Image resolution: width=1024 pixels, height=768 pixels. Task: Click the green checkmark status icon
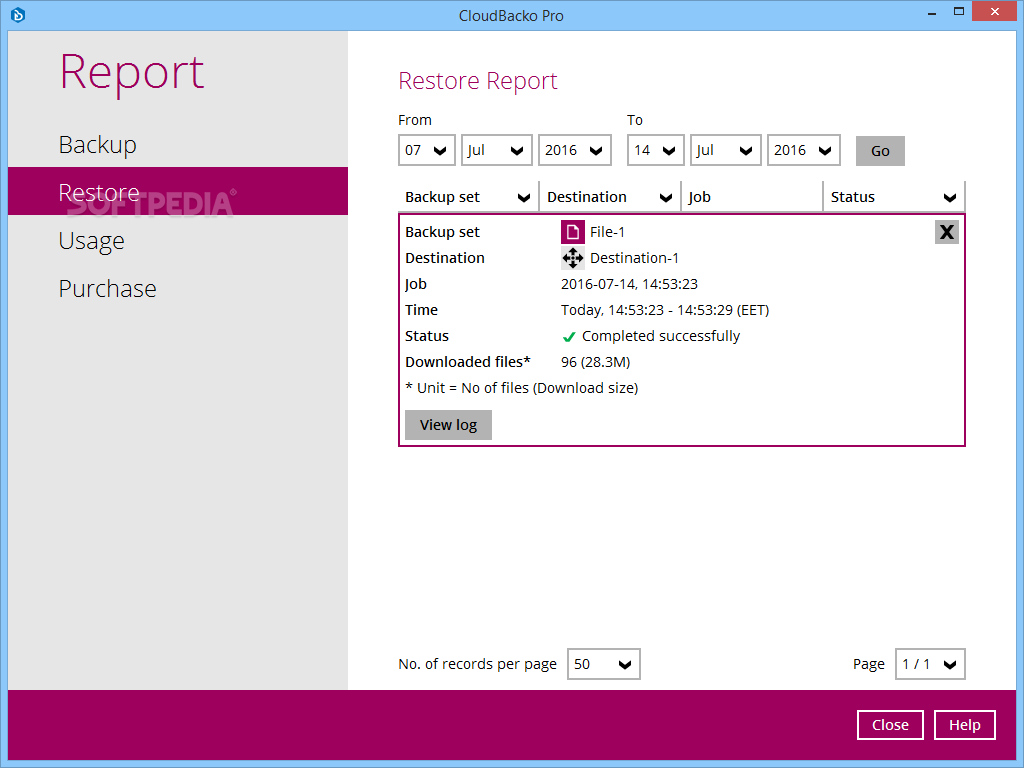click(x=569, y=337)
